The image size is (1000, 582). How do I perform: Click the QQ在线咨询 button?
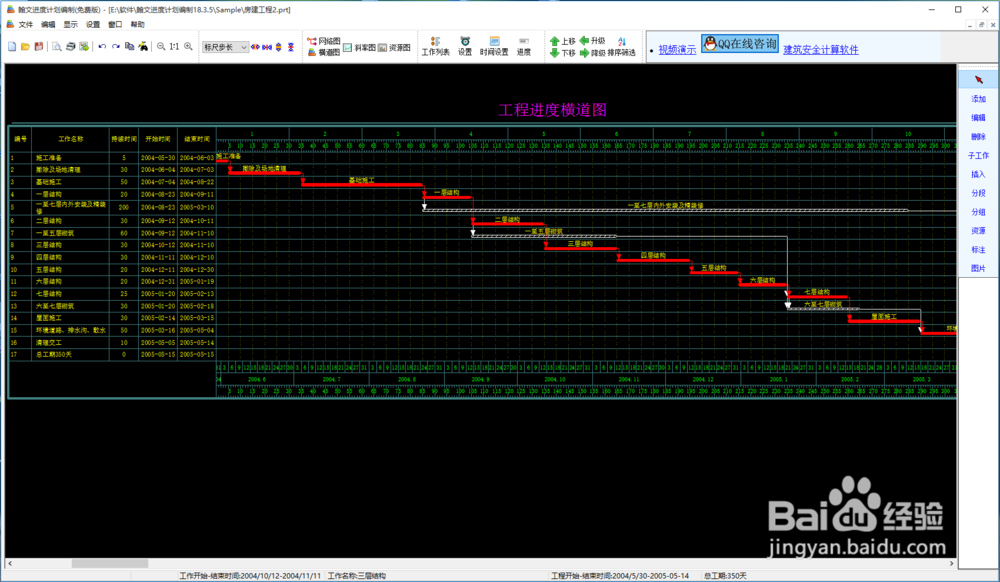[x=740, y=44]
